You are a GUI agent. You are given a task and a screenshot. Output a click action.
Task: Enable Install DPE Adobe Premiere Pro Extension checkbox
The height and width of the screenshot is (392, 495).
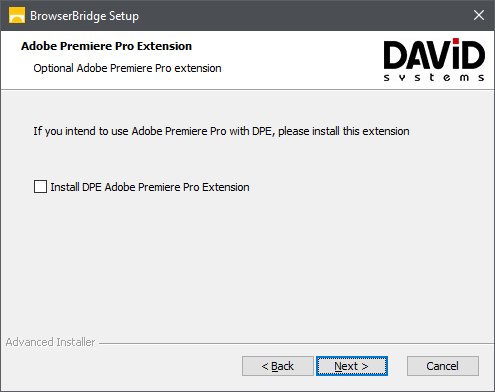40,187
